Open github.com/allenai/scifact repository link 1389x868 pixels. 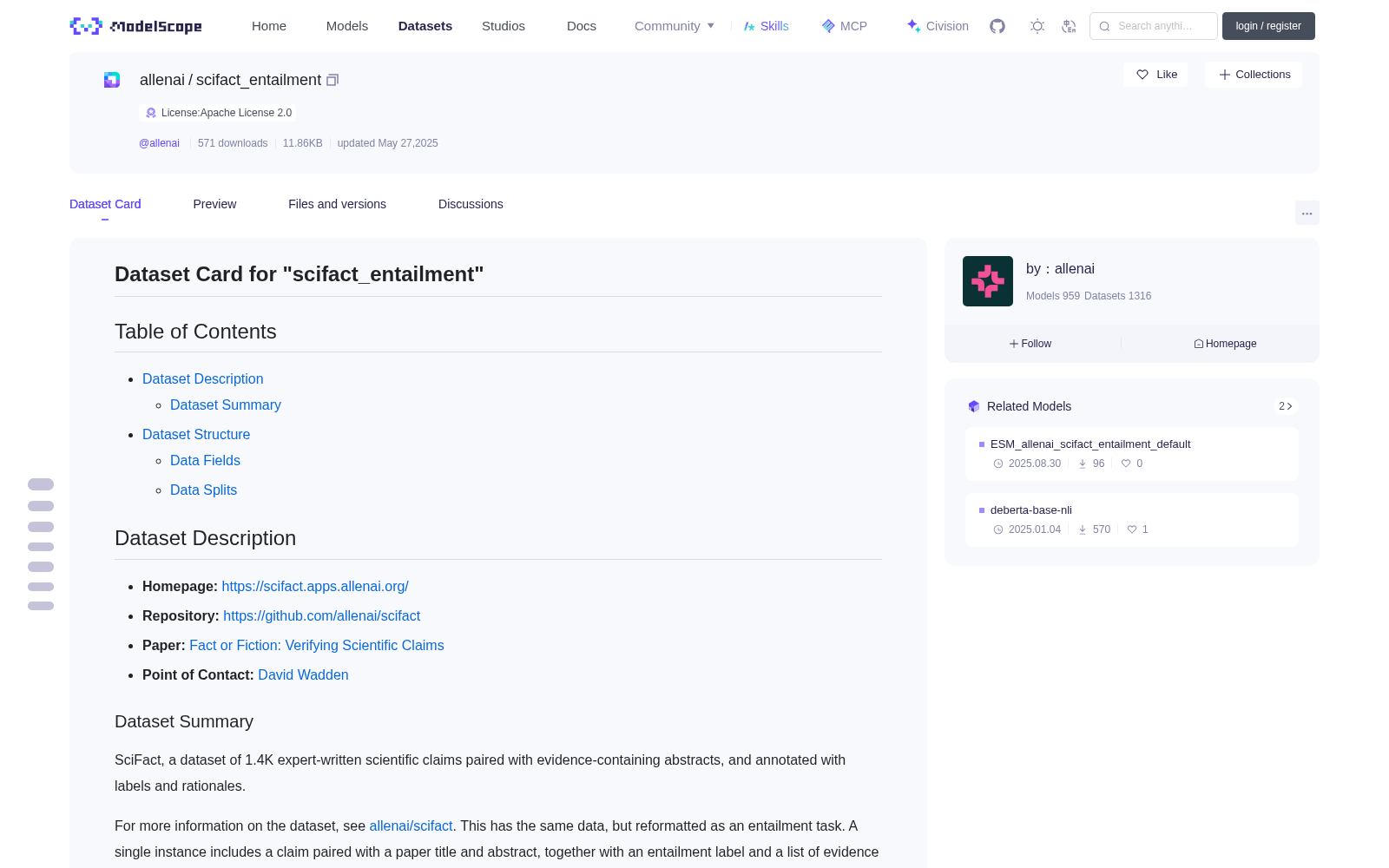tap(321, 615)
